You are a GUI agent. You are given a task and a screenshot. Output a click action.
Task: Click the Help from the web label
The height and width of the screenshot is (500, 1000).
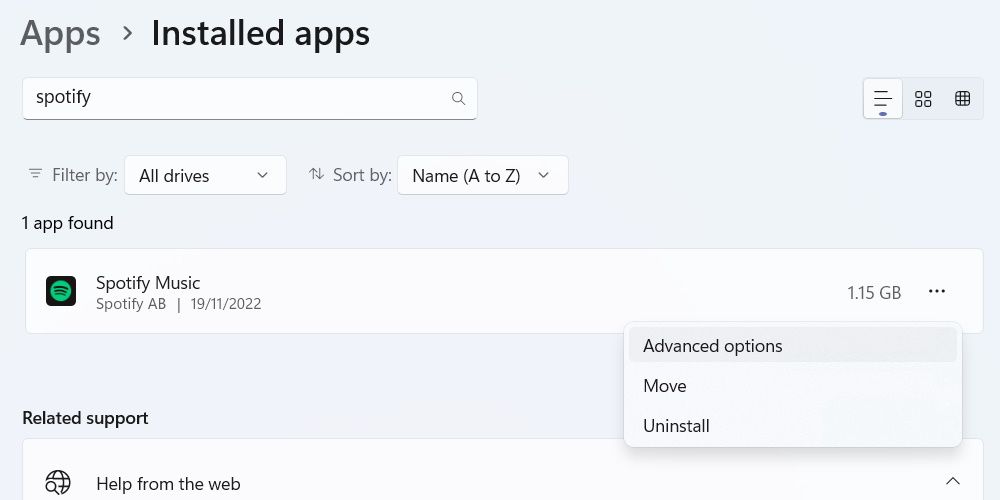[x=168, y=484]
